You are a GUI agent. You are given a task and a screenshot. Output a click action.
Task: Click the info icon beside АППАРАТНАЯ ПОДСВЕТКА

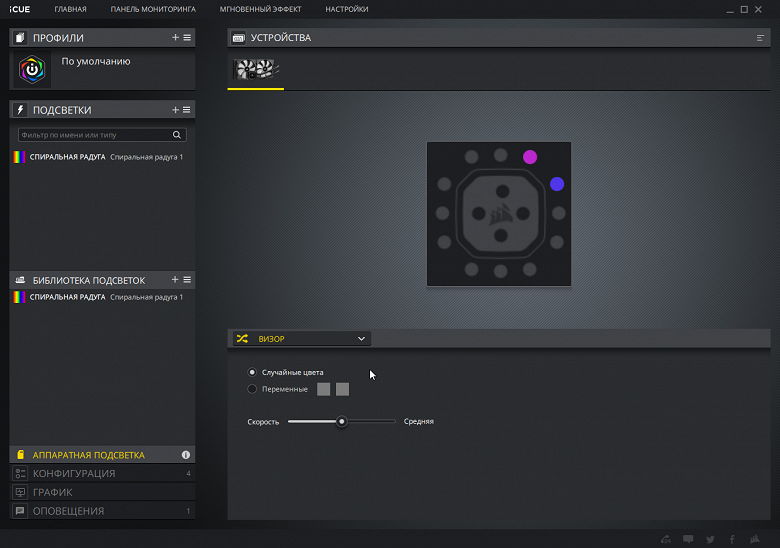tap(186, 455)
